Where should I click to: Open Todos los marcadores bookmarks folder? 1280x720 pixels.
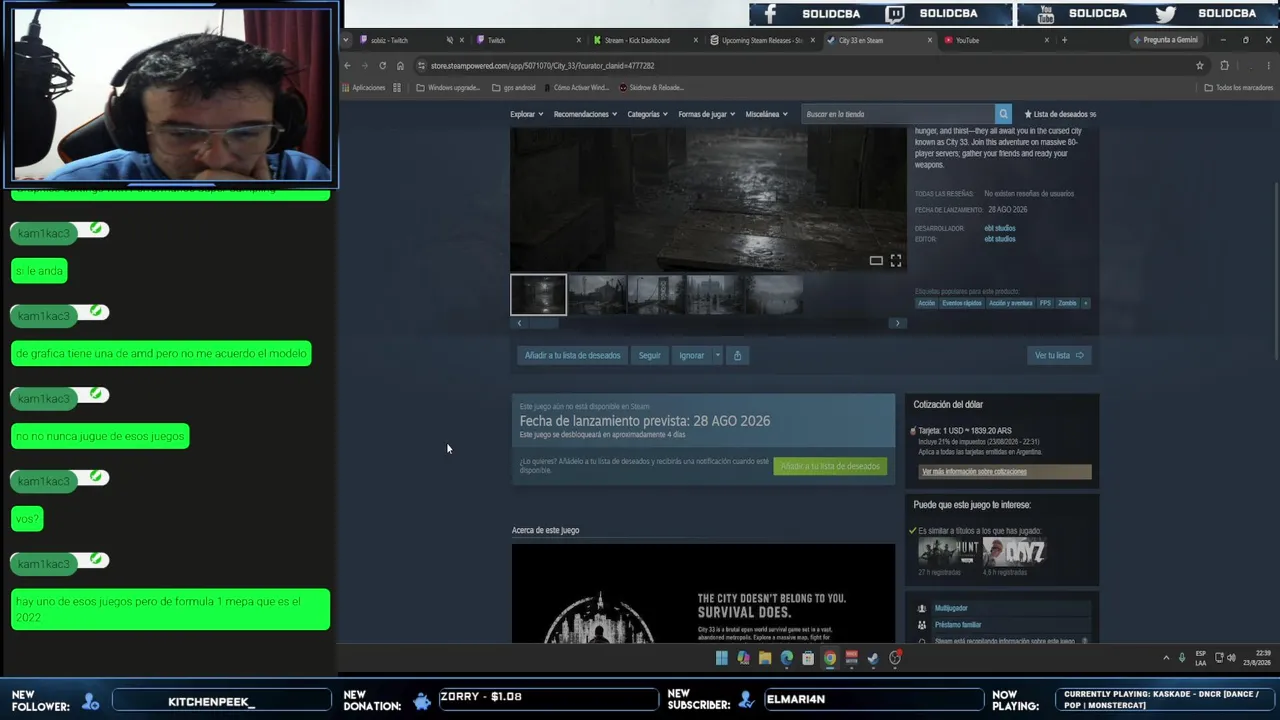click(x=1238, y=88)
